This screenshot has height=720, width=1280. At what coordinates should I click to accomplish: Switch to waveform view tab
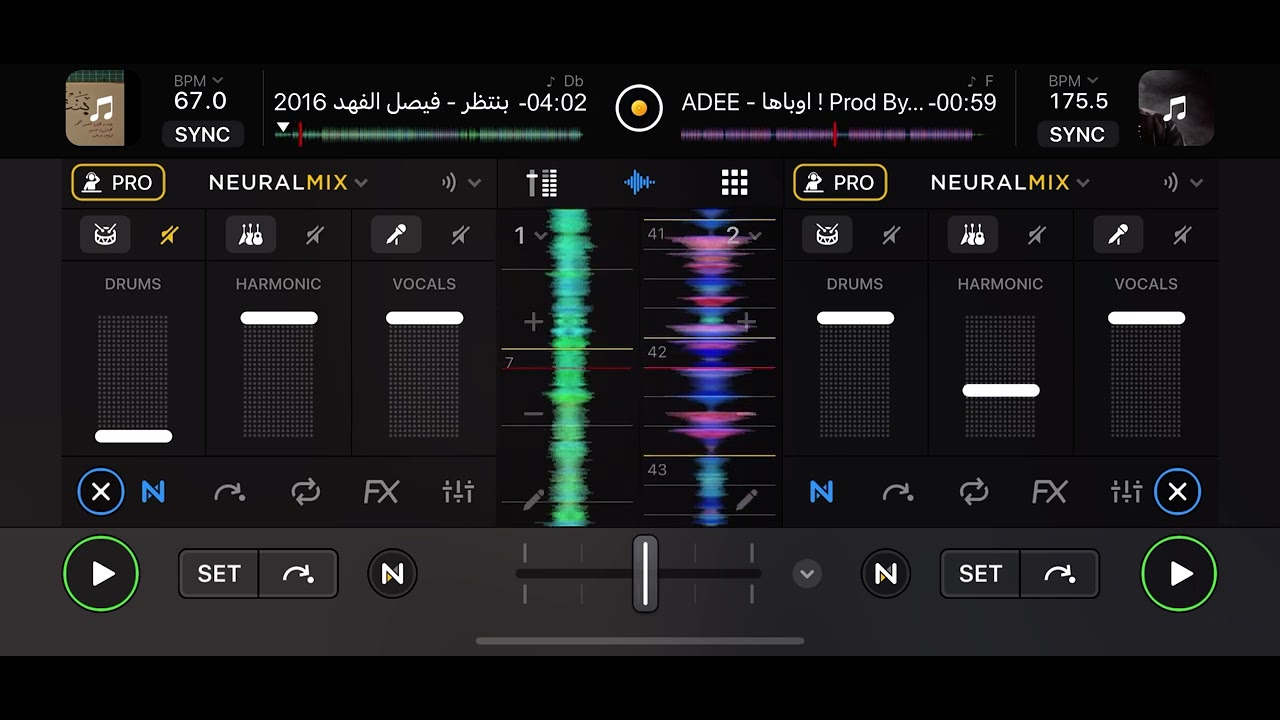[x=639, y=182]
